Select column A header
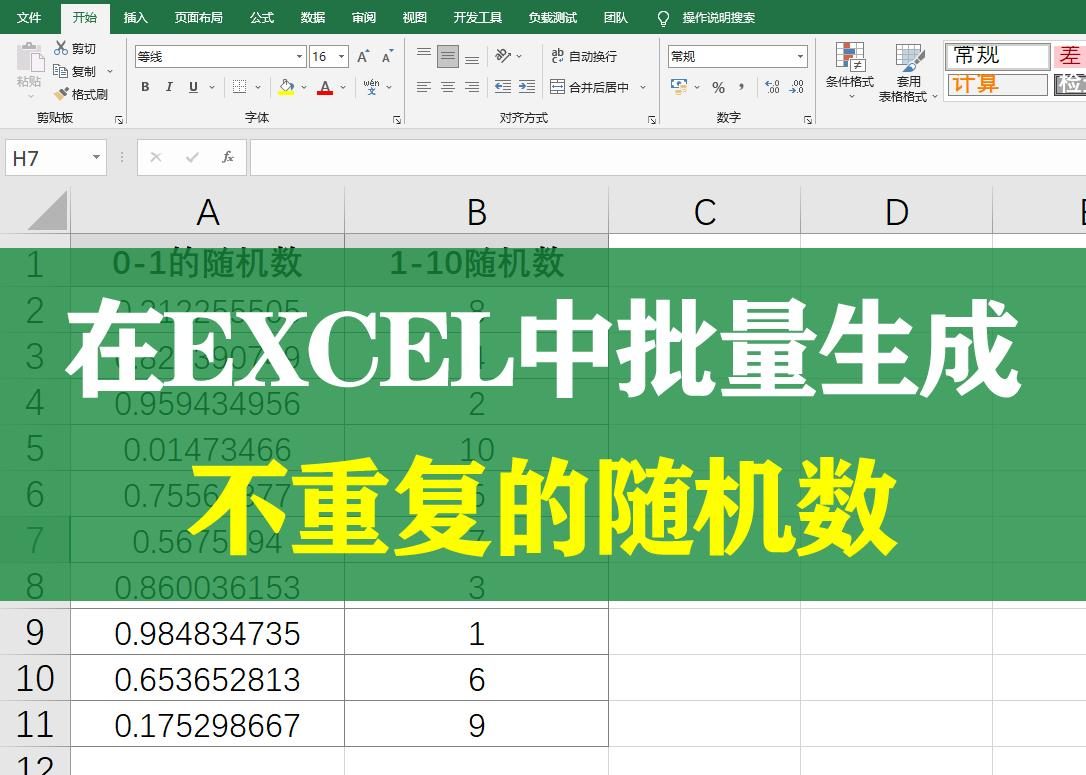 [207, 212]
